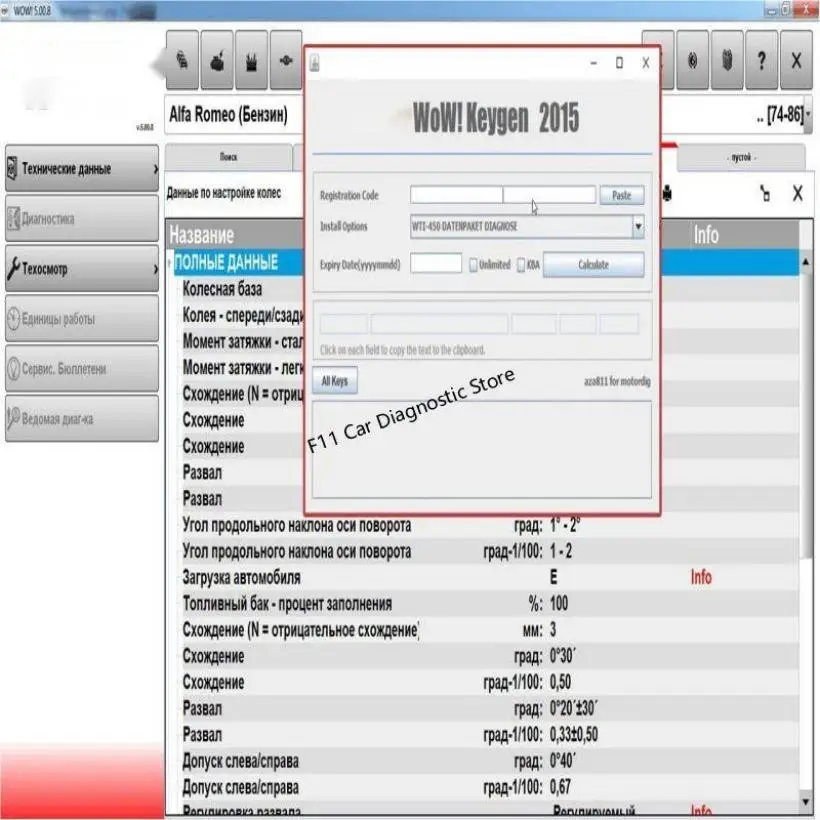Enable the Unlimited checkbox
Viewport: 820px width, 820px height.
(473, 265)
